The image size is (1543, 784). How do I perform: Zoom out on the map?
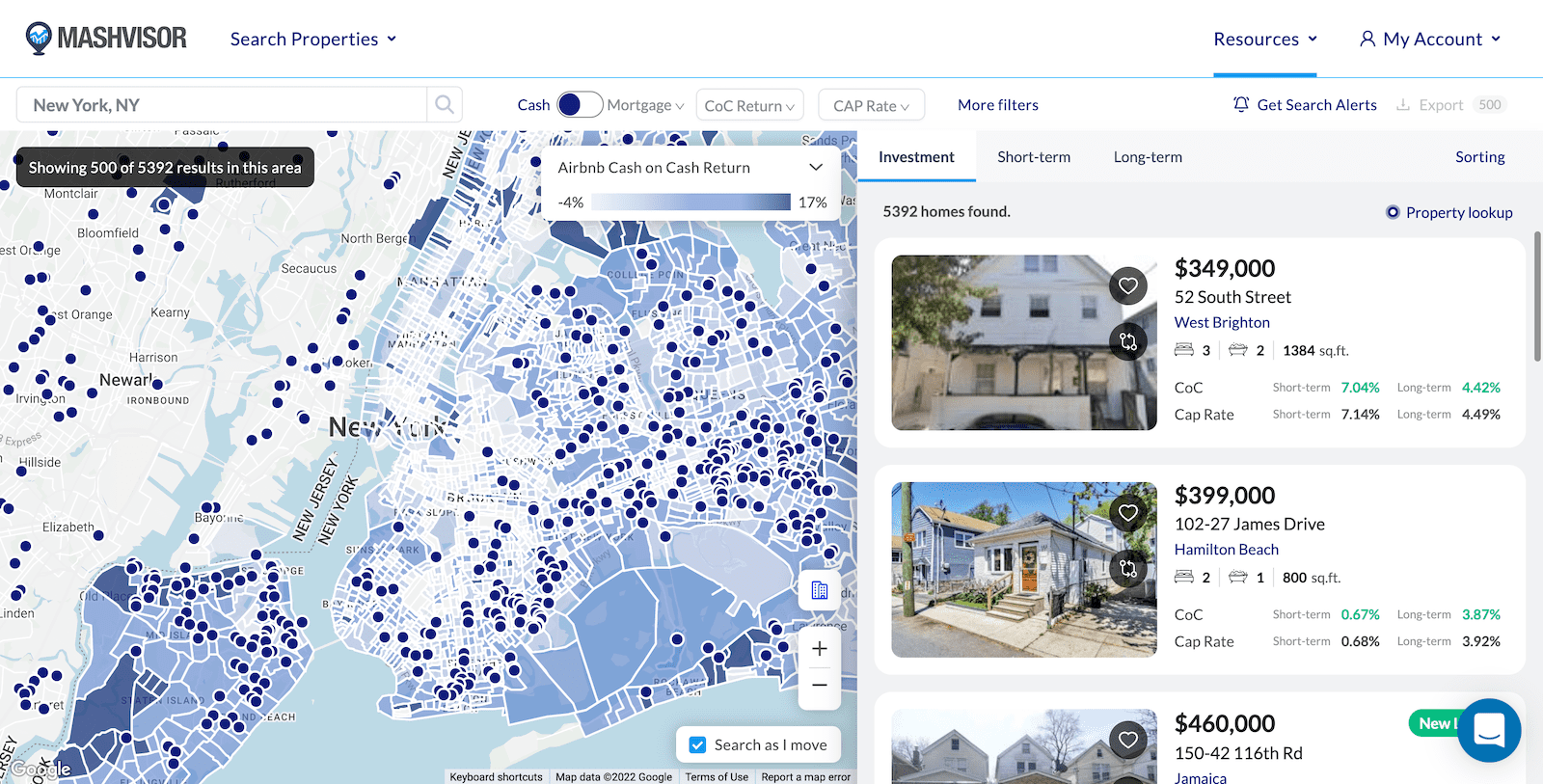coord(820,686)
